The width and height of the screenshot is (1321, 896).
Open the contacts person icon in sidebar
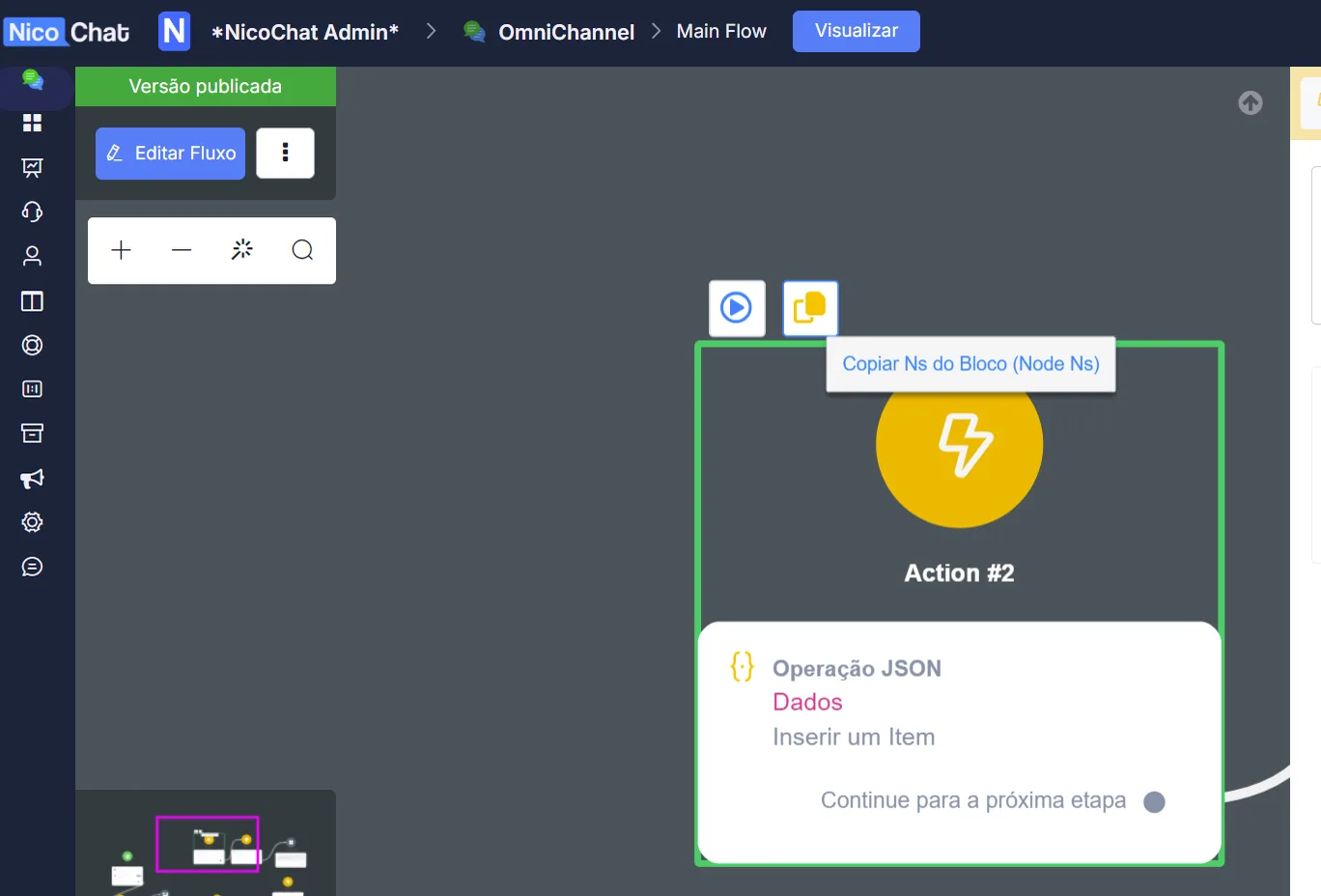(32, 256)
